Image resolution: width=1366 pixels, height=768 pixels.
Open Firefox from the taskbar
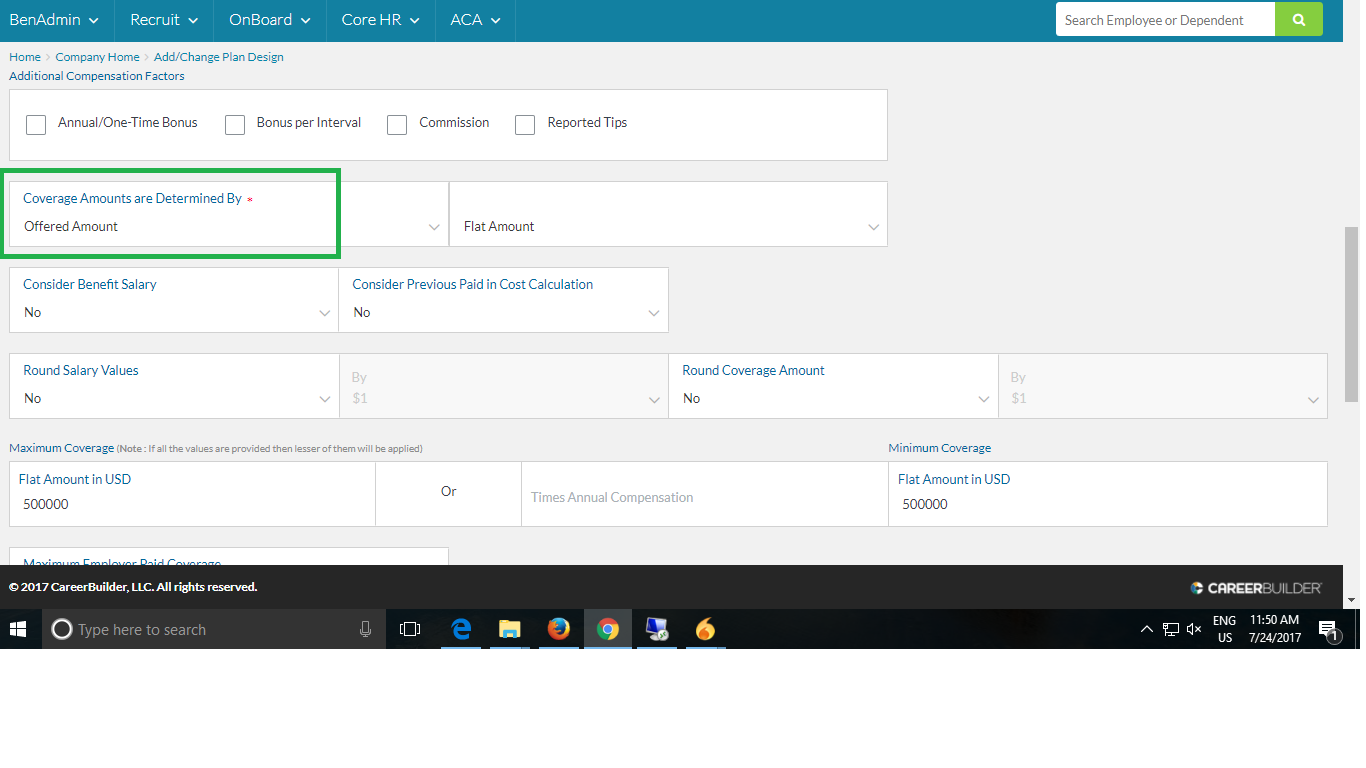(558, 629)
